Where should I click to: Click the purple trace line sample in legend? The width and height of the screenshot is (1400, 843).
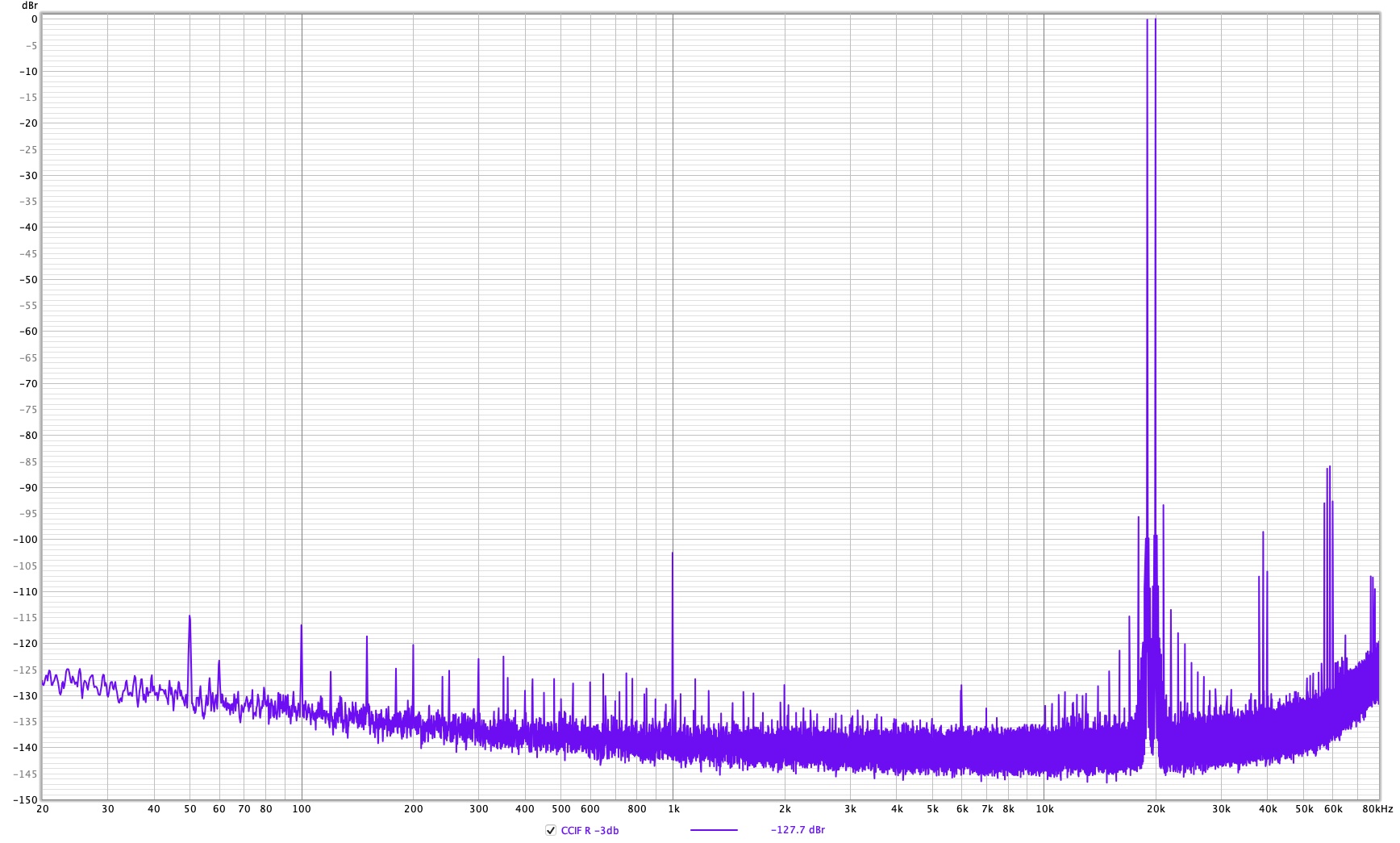714,830
